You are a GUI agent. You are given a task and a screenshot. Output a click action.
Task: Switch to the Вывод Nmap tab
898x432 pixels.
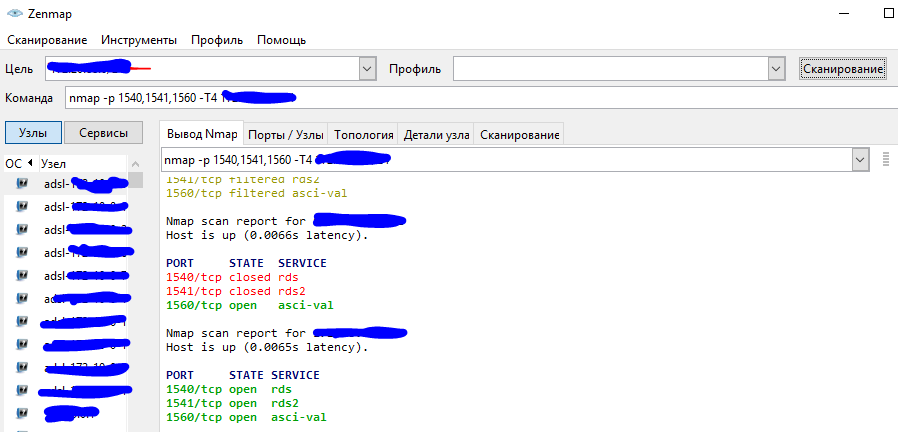tap(202, 135)
